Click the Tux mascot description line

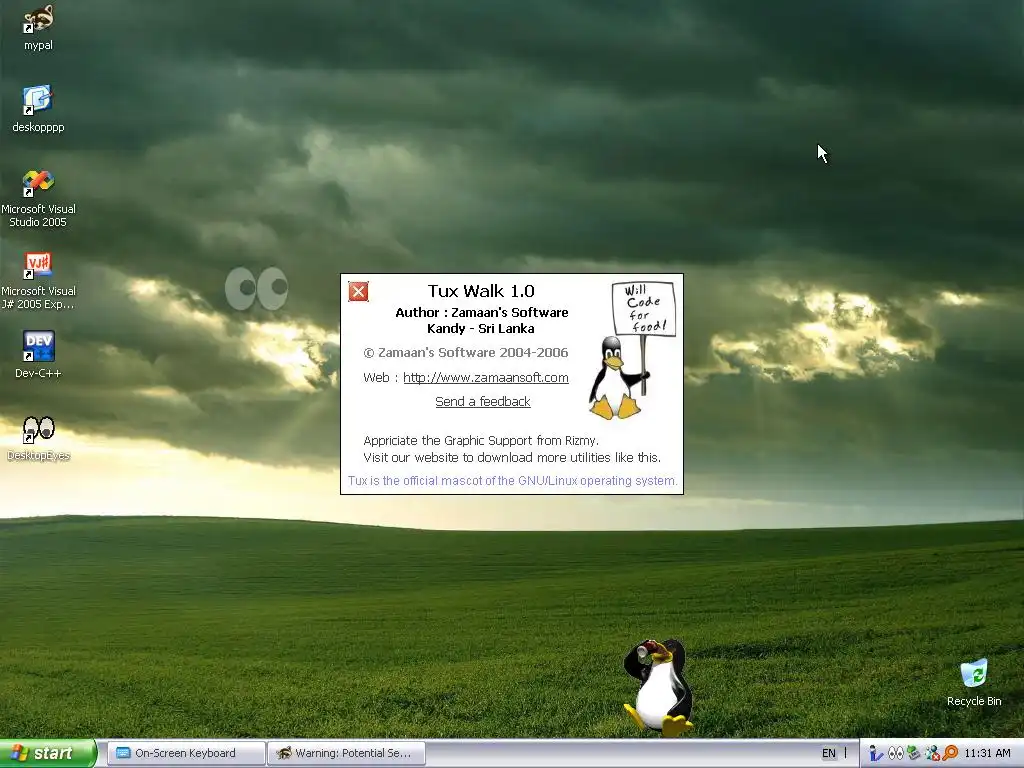point(513,481)
